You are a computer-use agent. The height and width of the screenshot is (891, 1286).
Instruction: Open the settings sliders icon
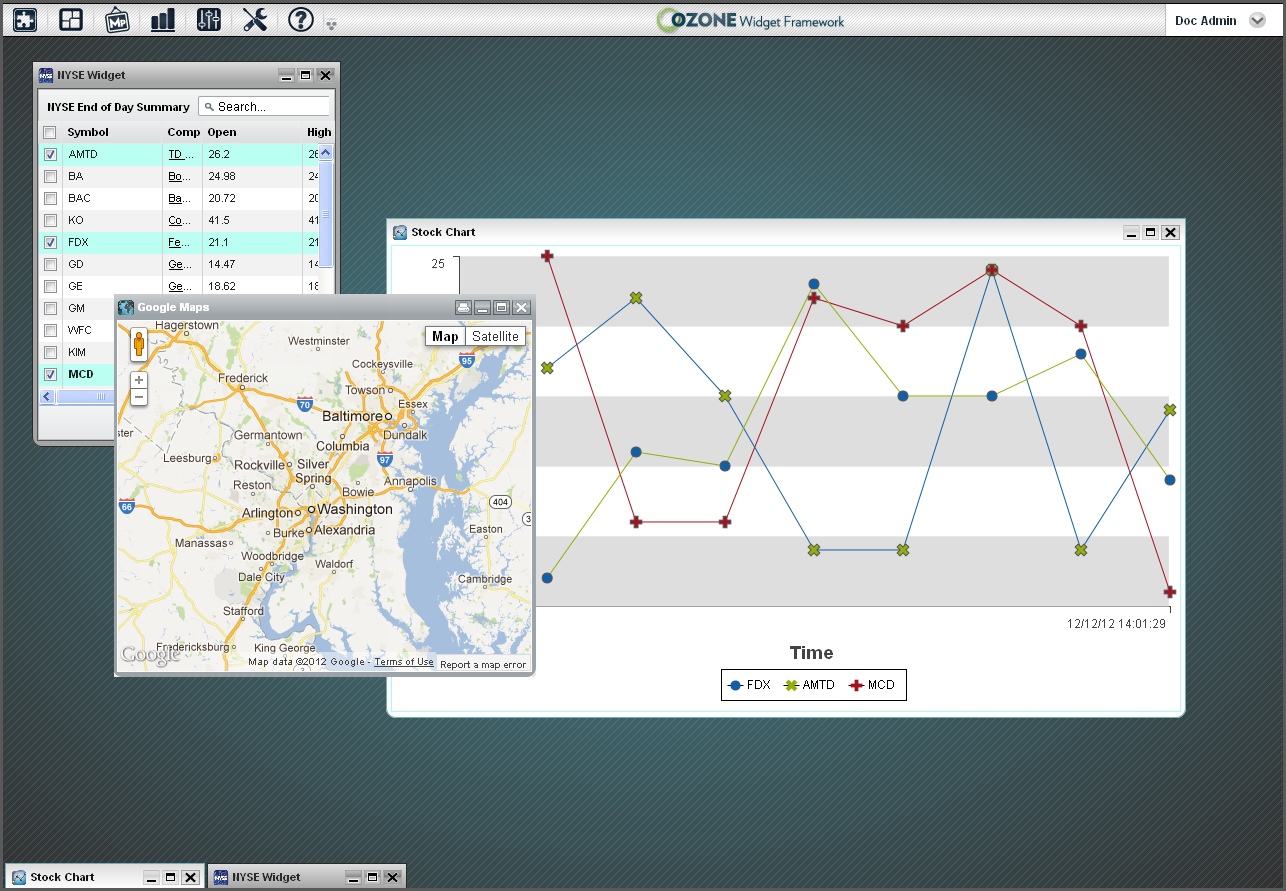[x=209, y=20]
